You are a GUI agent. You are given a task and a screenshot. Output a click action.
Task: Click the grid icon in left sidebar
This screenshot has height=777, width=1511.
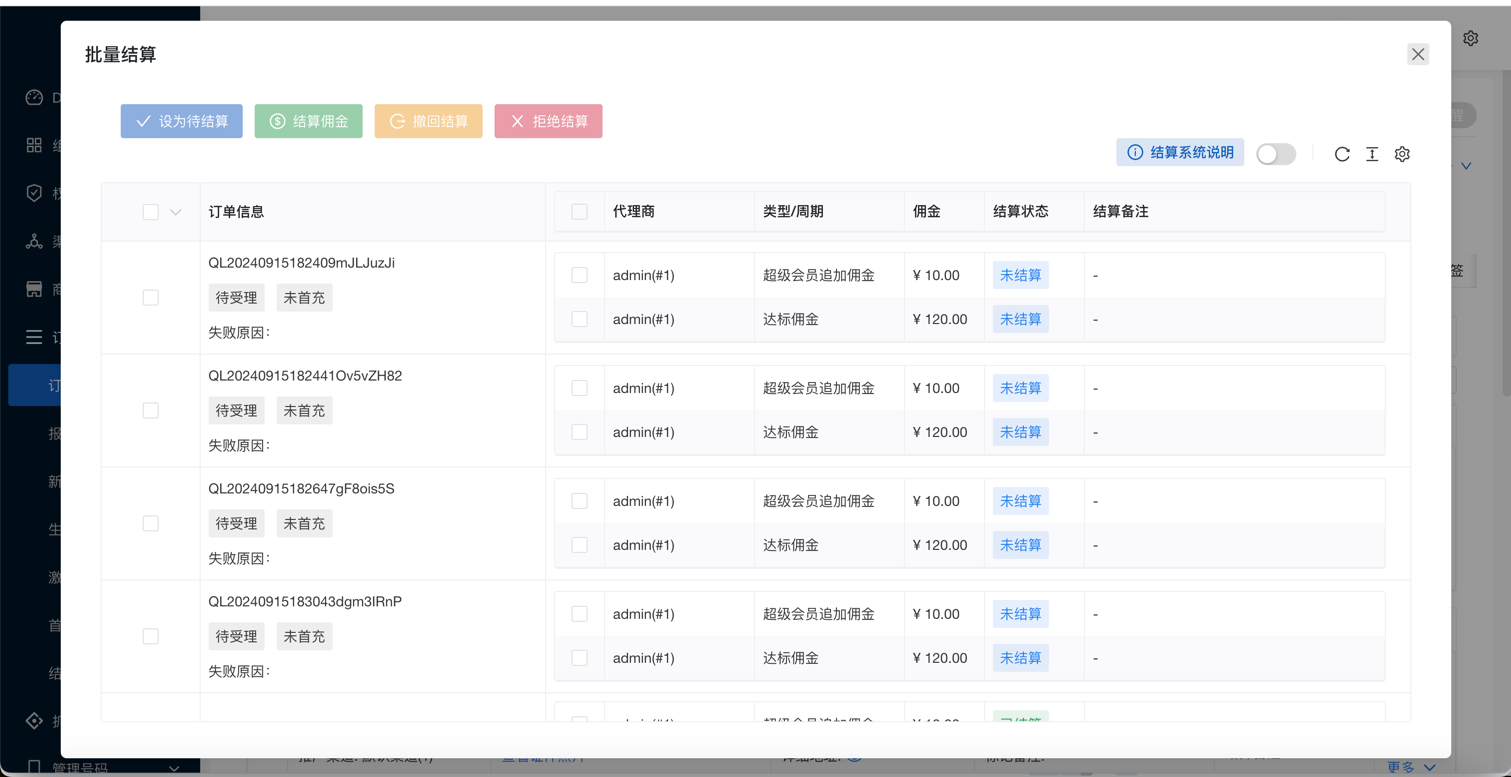point(34,146)
